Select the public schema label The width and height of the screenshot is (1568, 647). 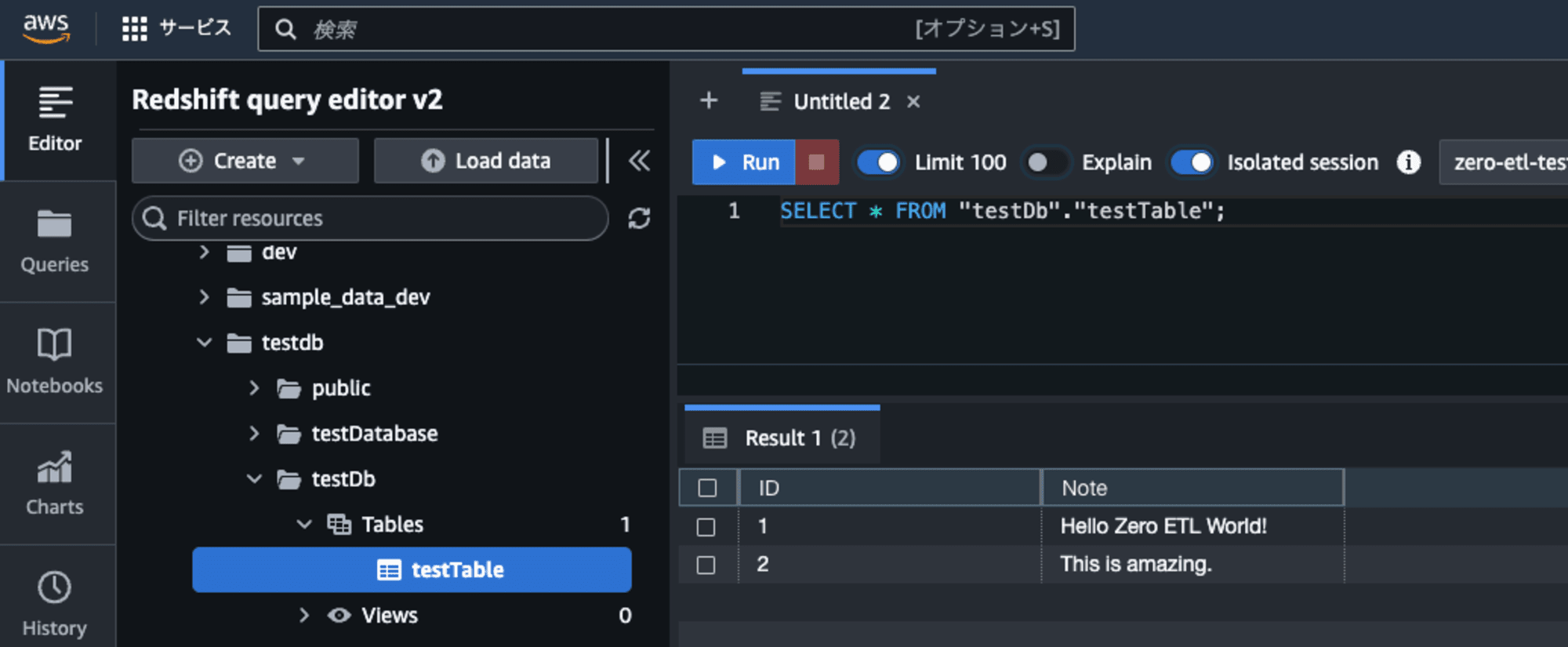point(341,388)
